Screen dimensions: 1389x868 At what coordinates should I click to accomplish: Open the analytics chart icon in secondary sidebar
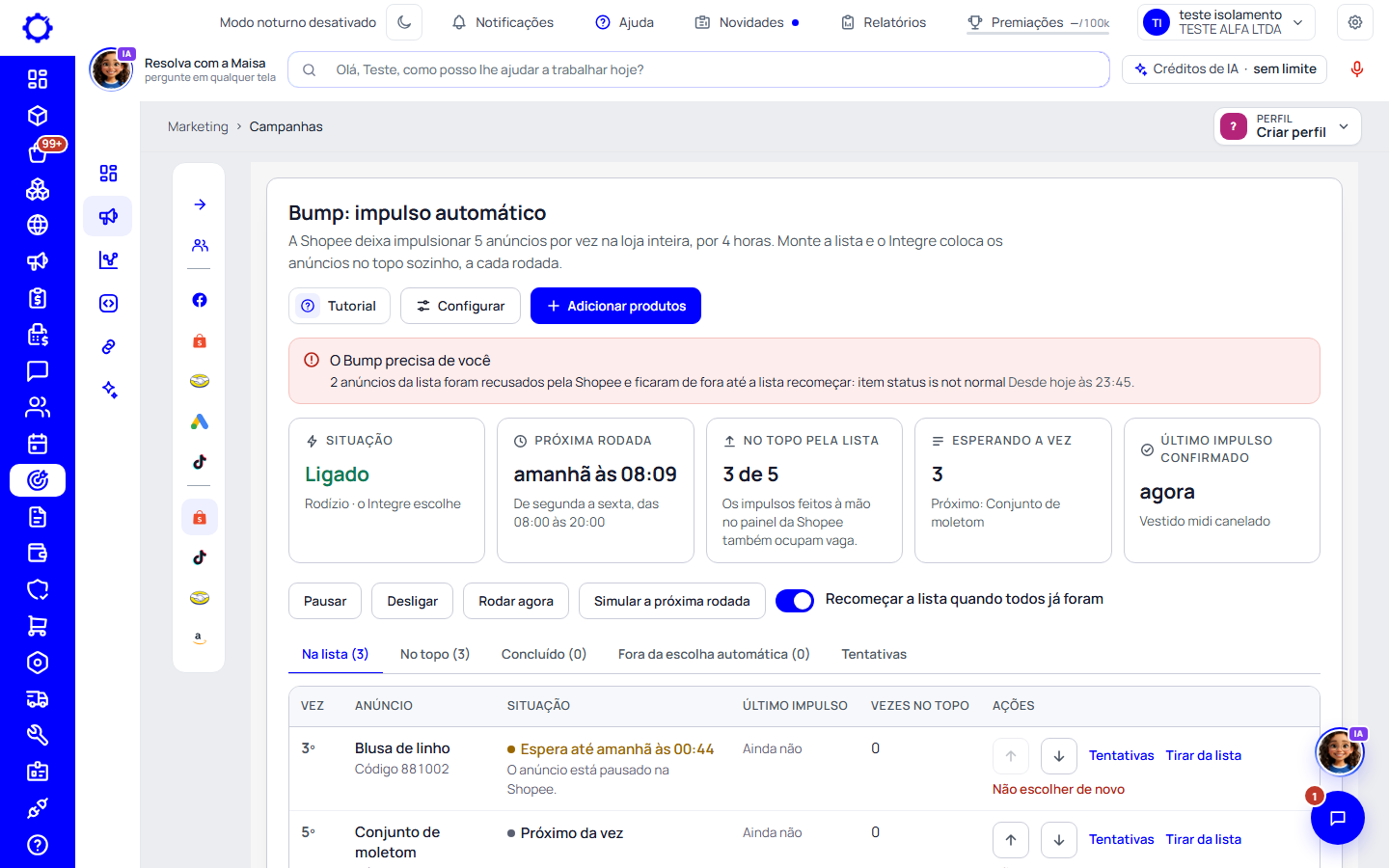coord(108,259)
